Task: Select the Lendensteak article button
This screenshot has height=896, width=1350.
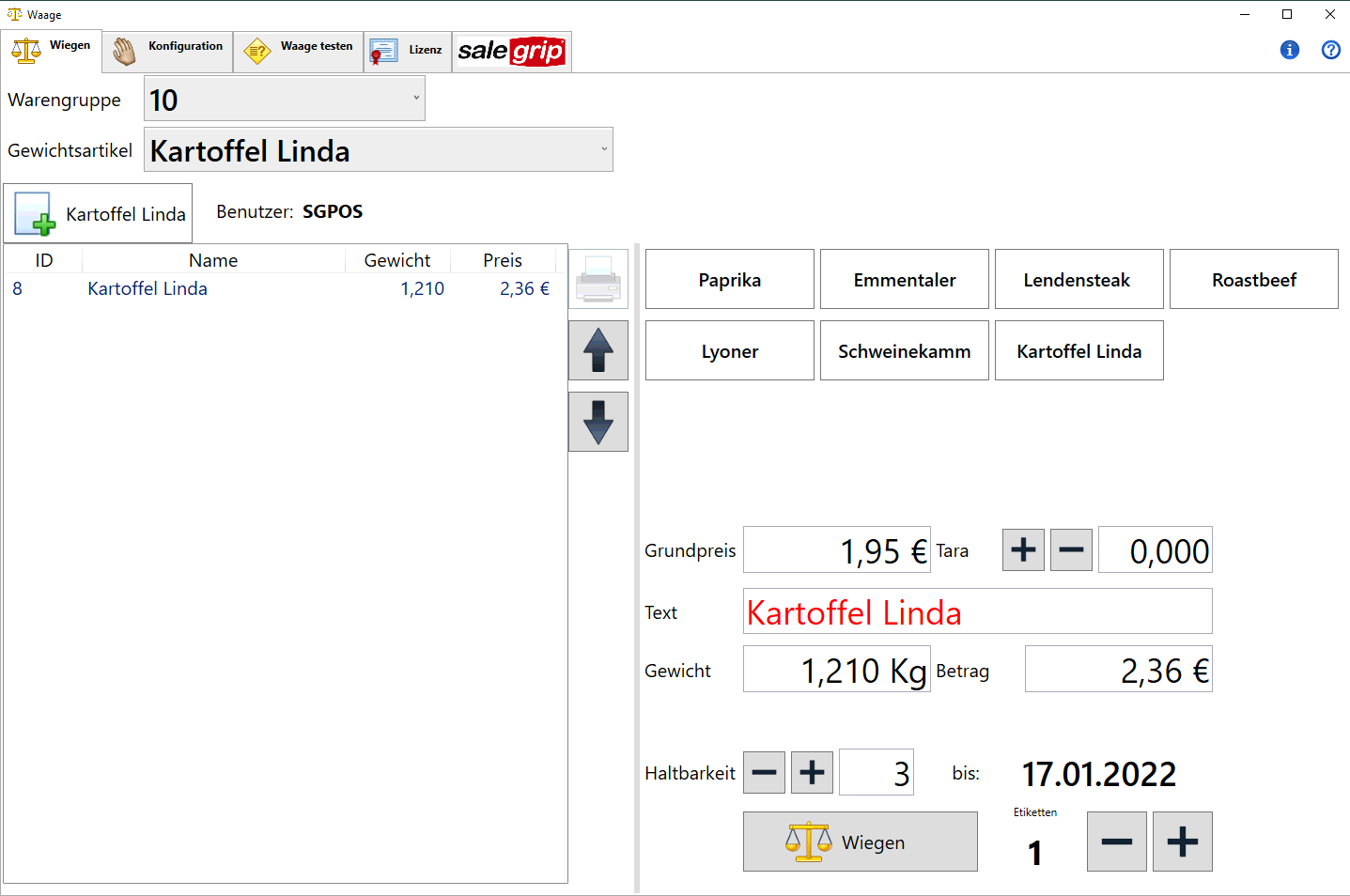Action: 1079,279
